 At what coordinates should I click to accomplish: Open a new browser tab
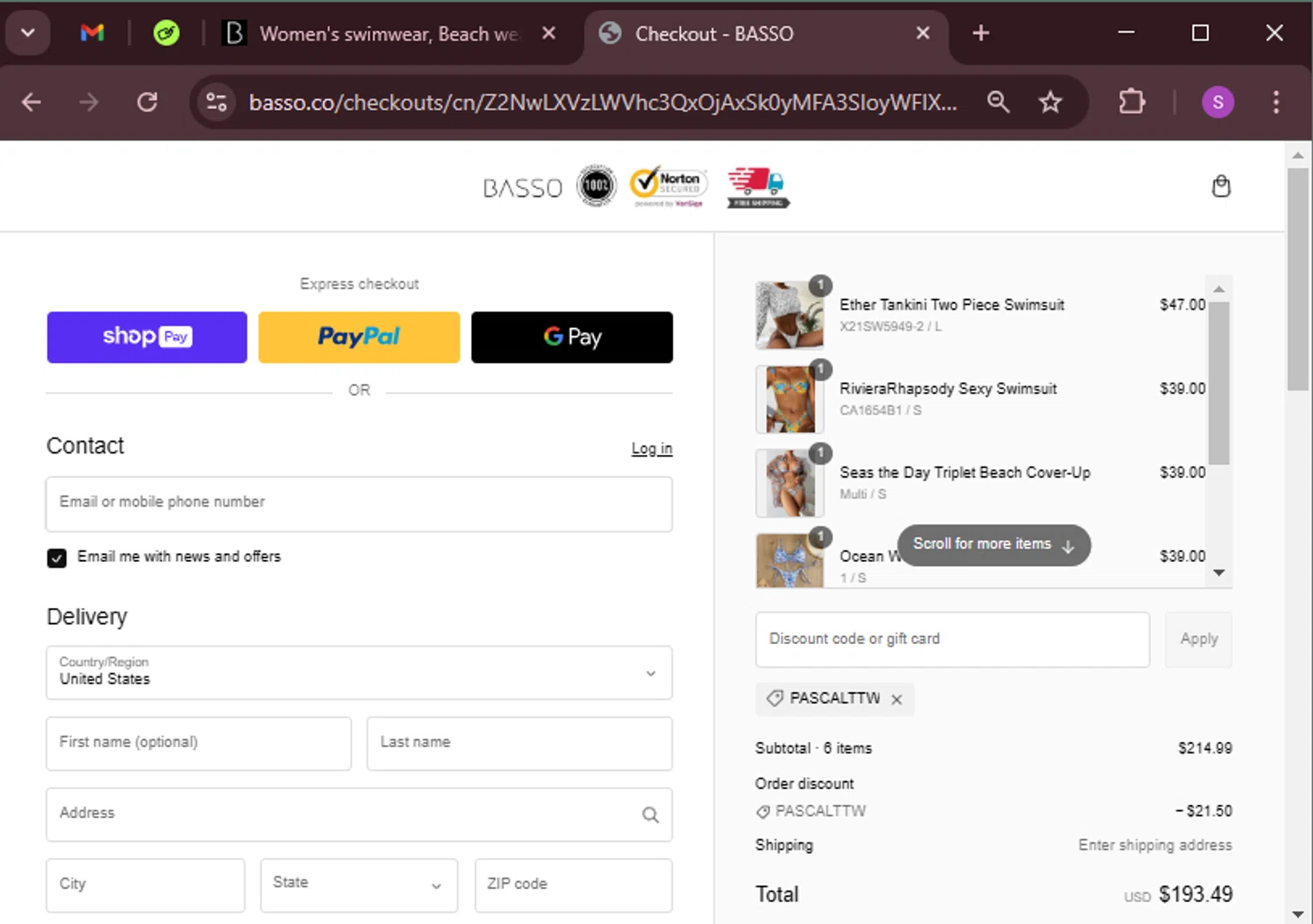[x=981, y=33]
